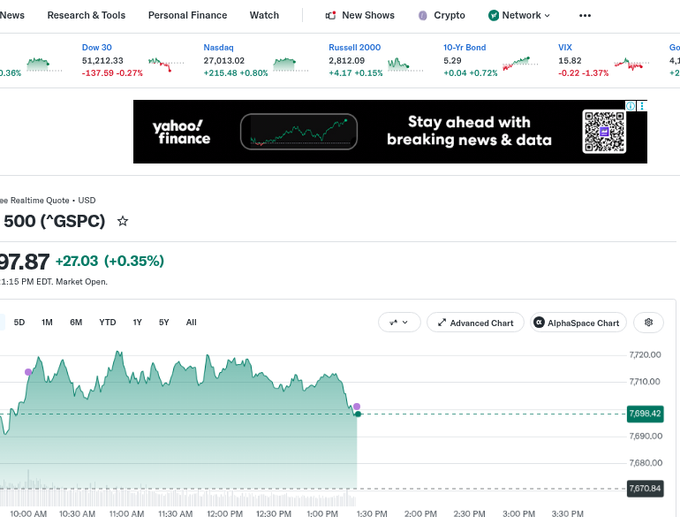Click the VIX change -0.22 -1.37%

pyautogui.click(x=583, y=73)
